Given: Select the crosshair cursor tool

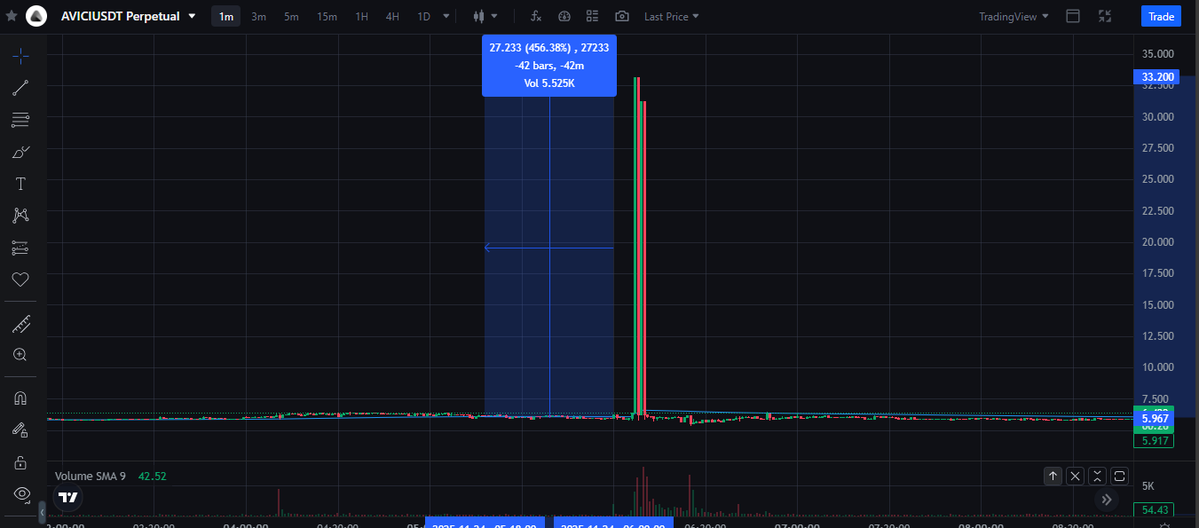Looking at the screenshot, I should click(21, 55).
